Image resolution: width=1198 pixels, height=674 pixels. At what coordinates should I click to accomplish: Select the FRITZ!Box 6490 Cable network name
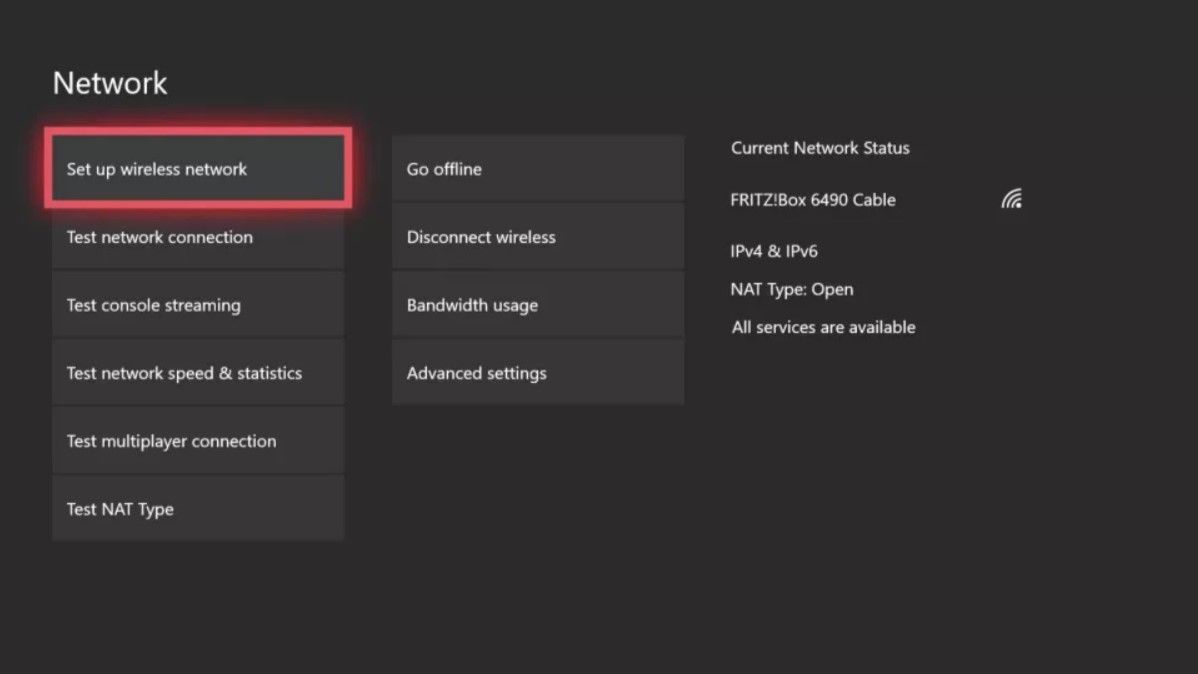pyautogui.click(x=814, y=199)
